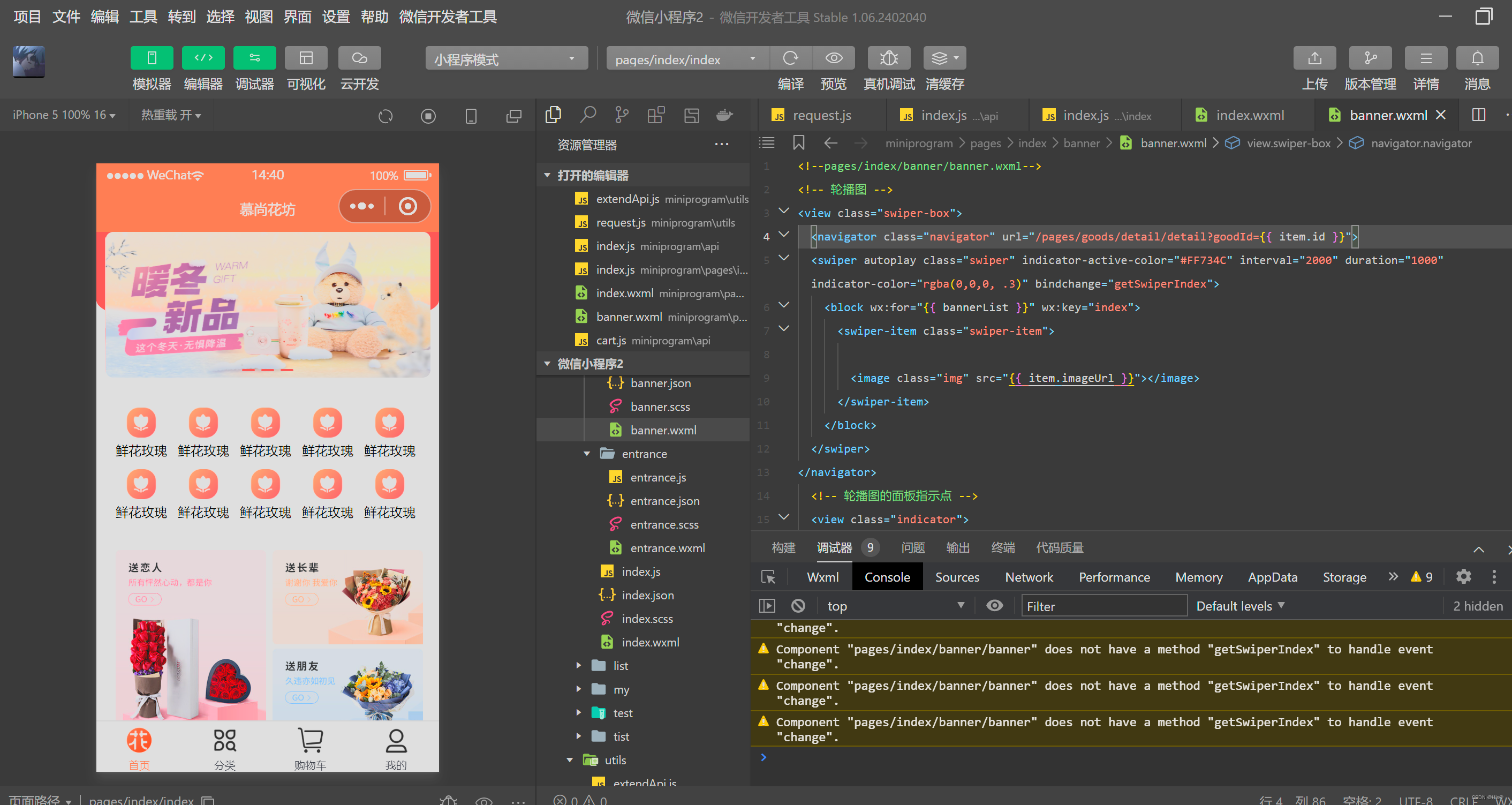Open the 清缓存 clear cache menu
This screenshot has height=805, width=1512.
[944, 57]
